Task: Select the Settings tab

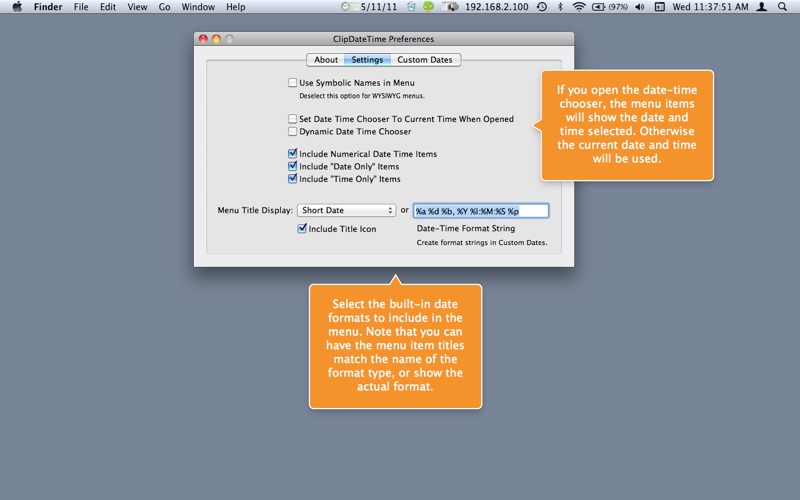Action: tap(367, 60)
